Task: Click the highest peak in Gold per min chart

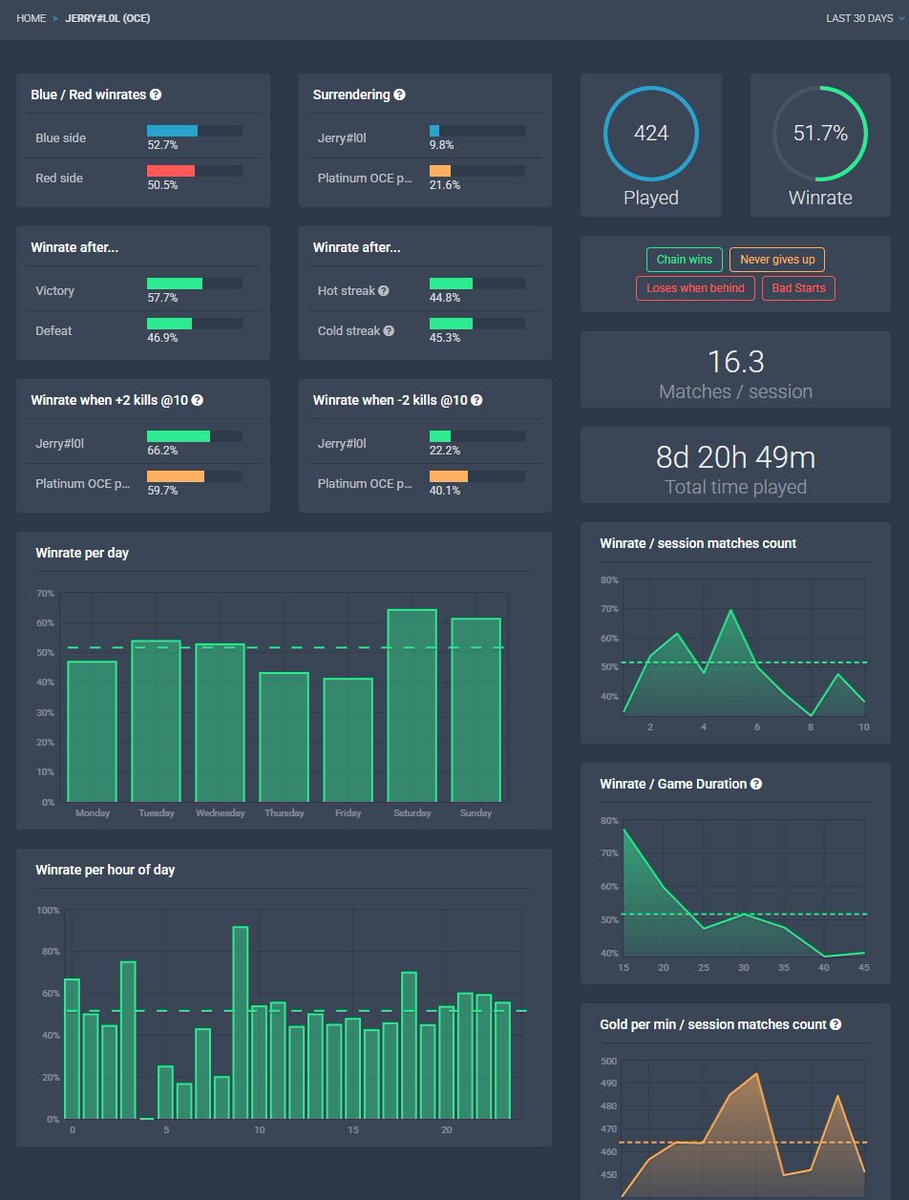Action: (x=756, y=1074)
